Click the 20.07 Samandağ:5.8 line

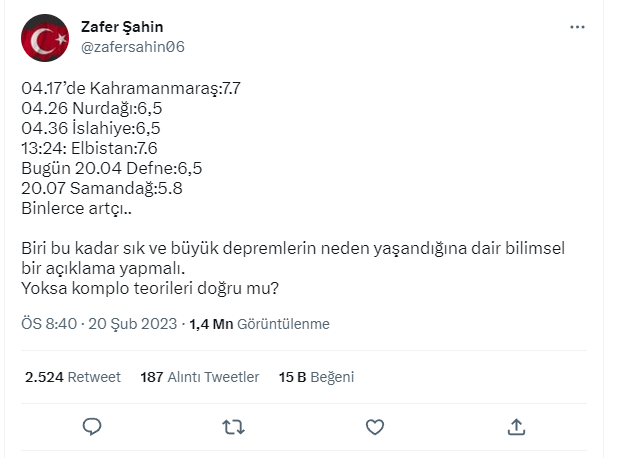(x=101, y=187)
